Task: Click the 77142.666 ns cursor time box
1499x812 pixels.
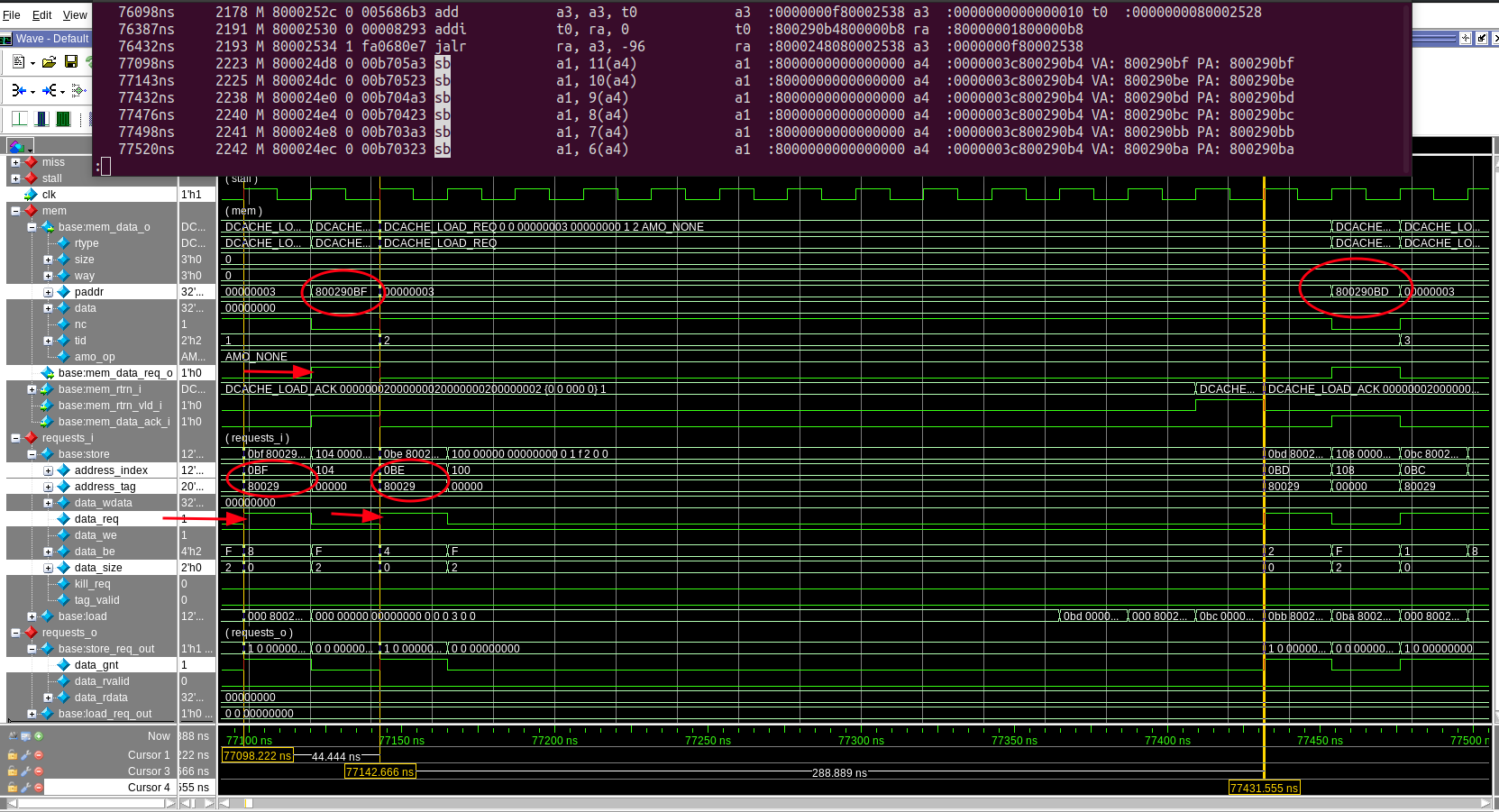Action: coord(380,772)
